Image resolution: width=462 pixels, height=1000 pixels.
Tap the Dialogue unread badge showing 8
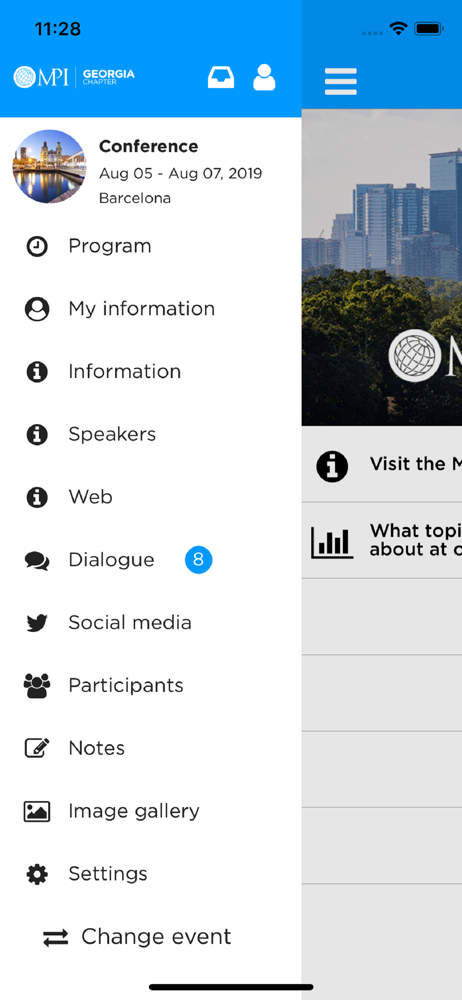point(198,560)
